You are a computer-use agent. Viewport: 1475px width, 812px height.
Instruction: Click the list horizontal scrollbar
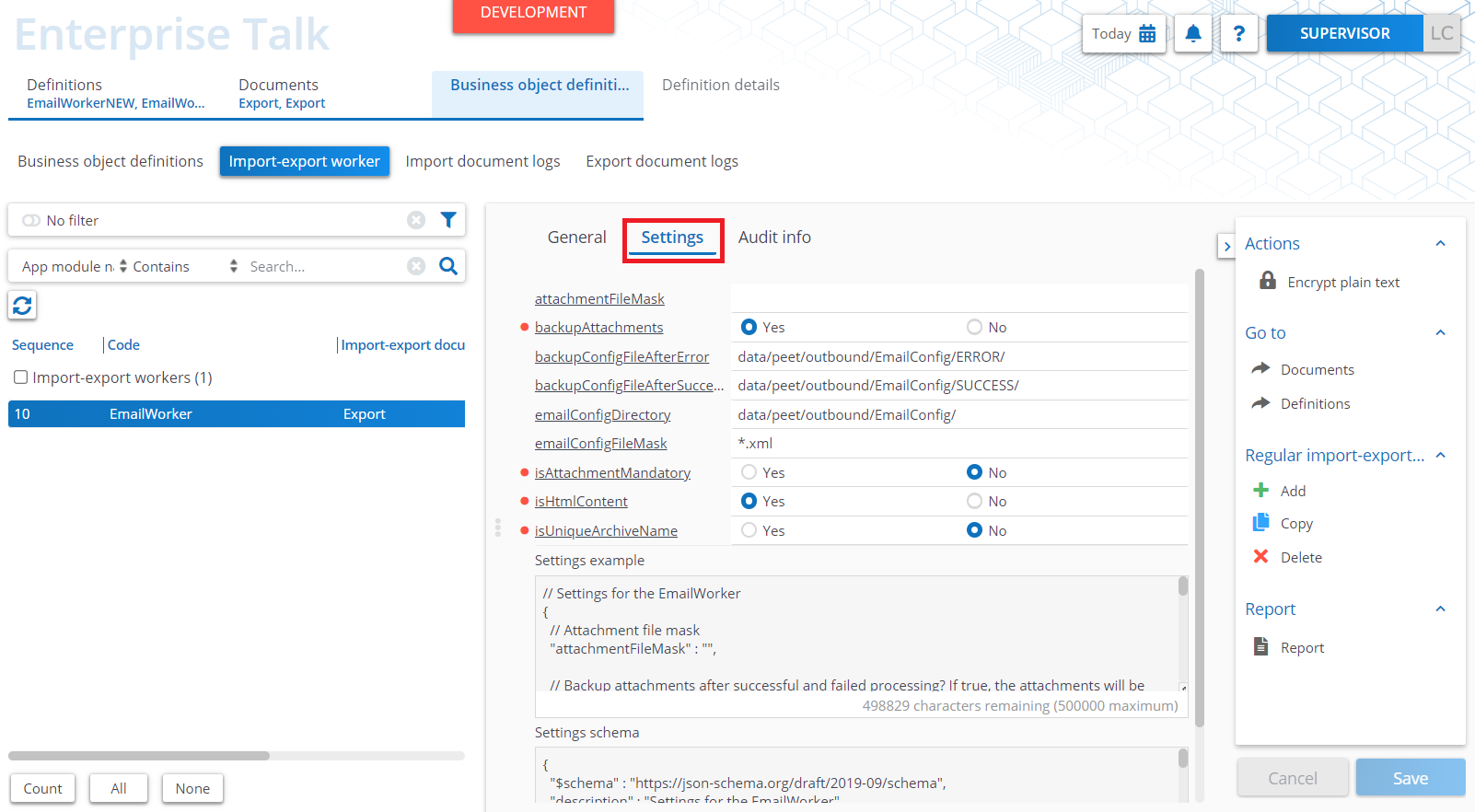[139, 756]
